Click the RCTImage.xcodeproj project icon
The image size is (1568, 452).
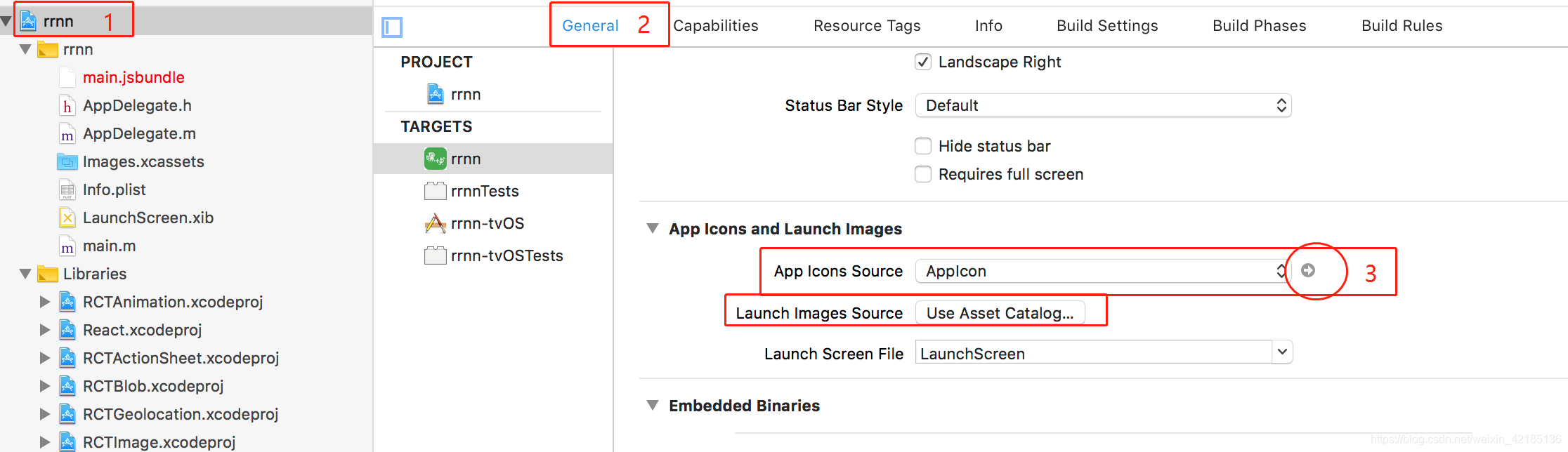pos(67,442)
